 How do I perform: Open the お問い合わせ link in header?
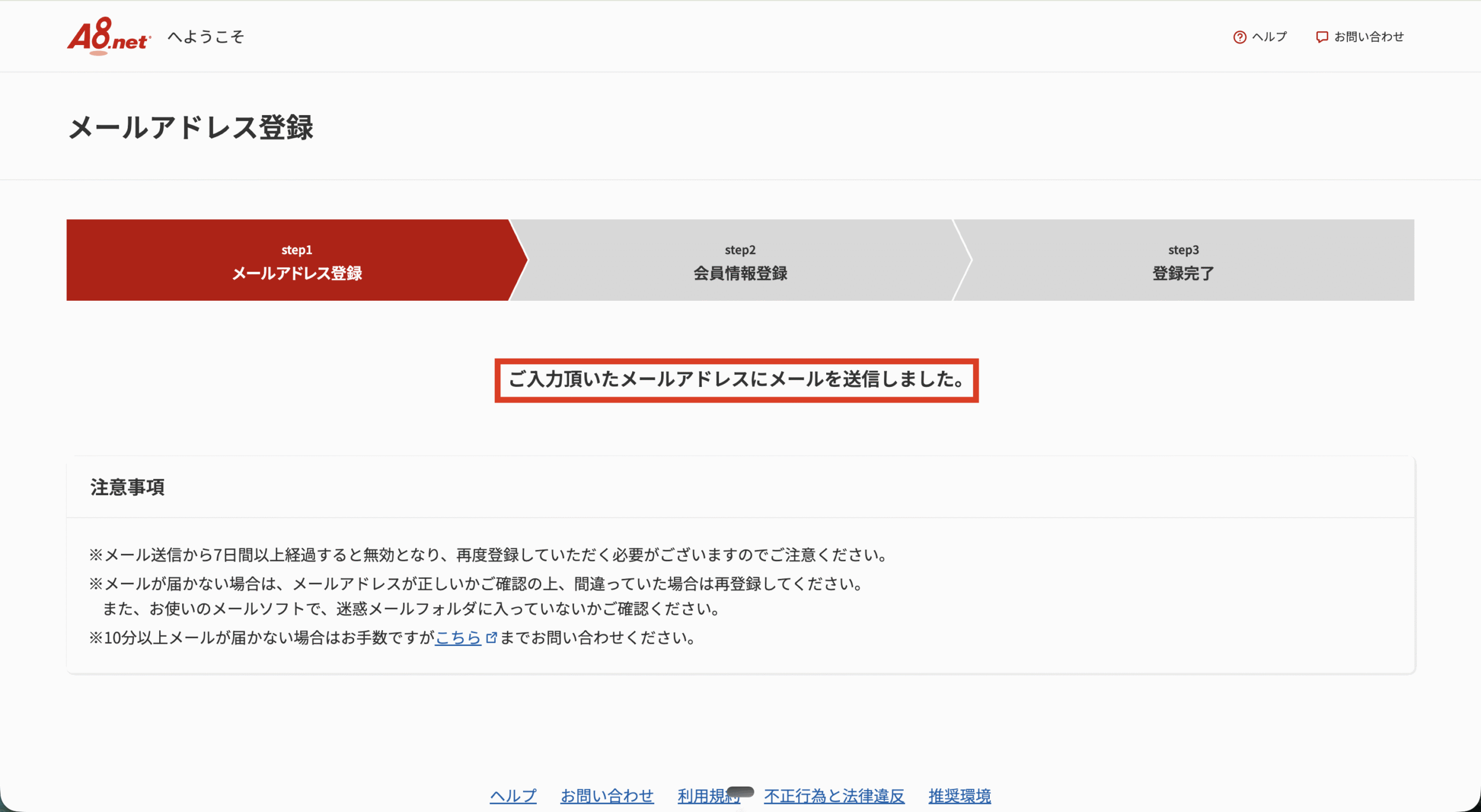[x=1369, y=37]
